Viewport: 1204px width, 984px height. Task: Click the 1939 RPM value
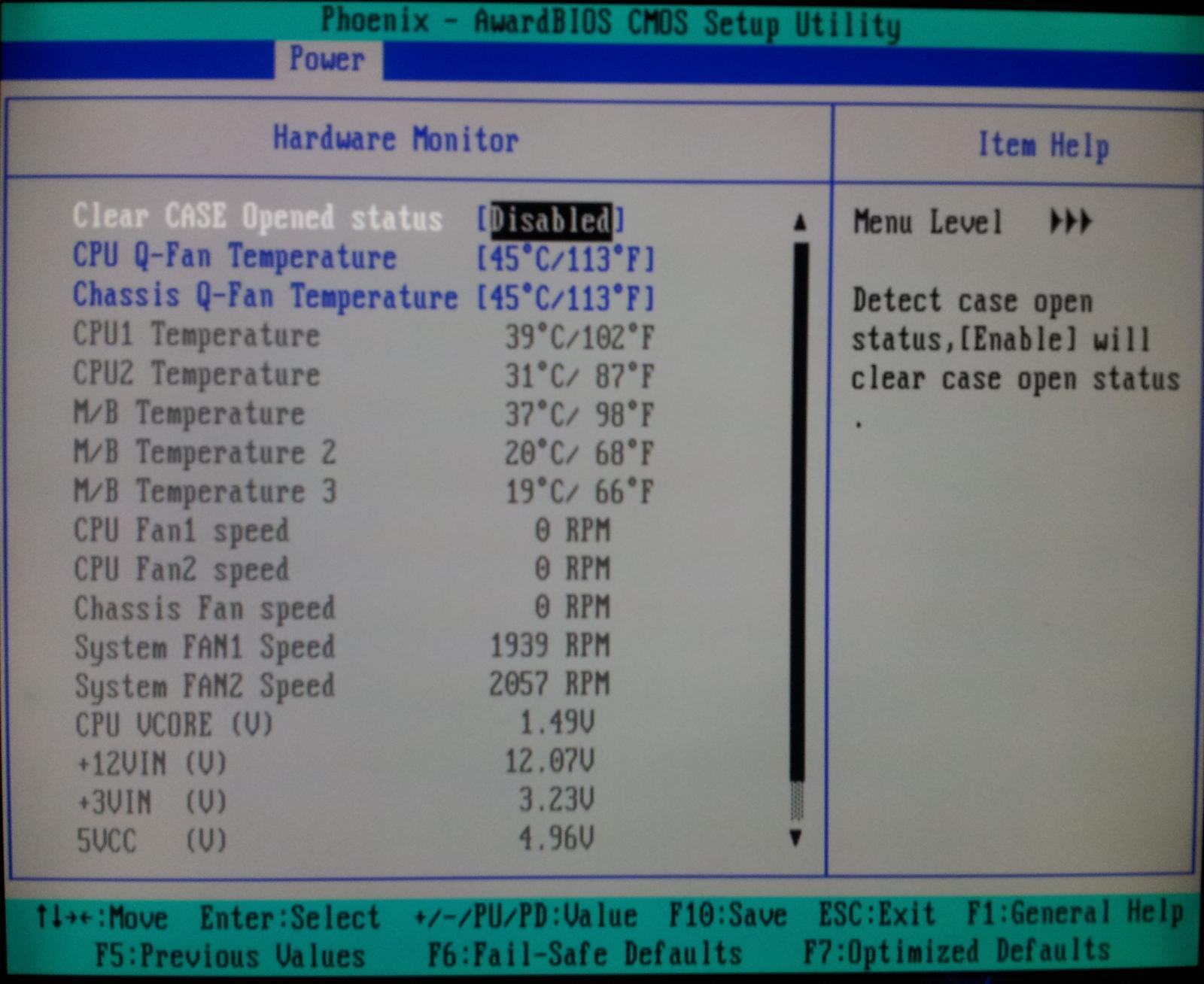[550, 646]
